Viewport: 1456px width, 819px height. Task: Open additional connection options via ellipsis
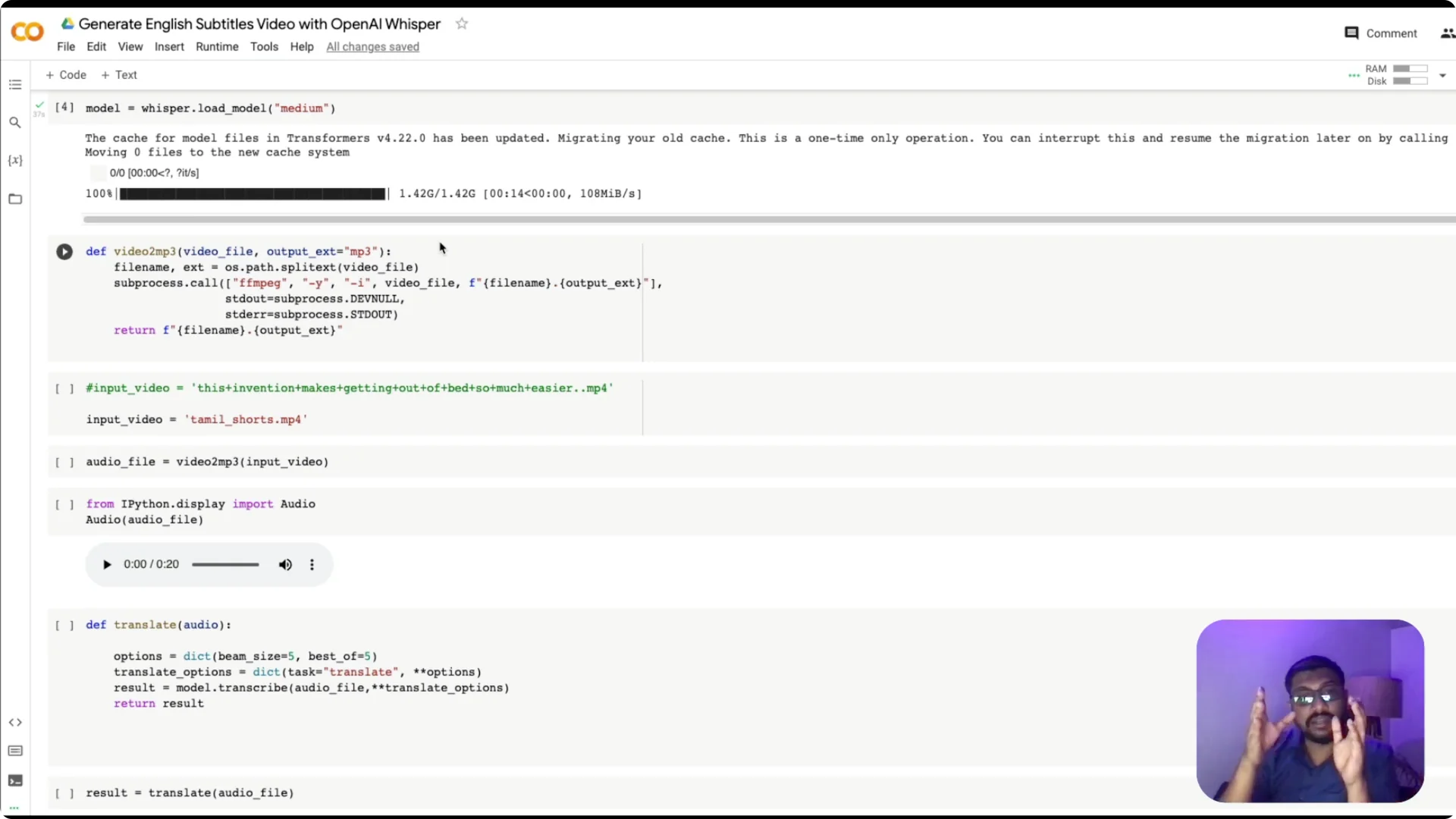[x=1355, y=75]
